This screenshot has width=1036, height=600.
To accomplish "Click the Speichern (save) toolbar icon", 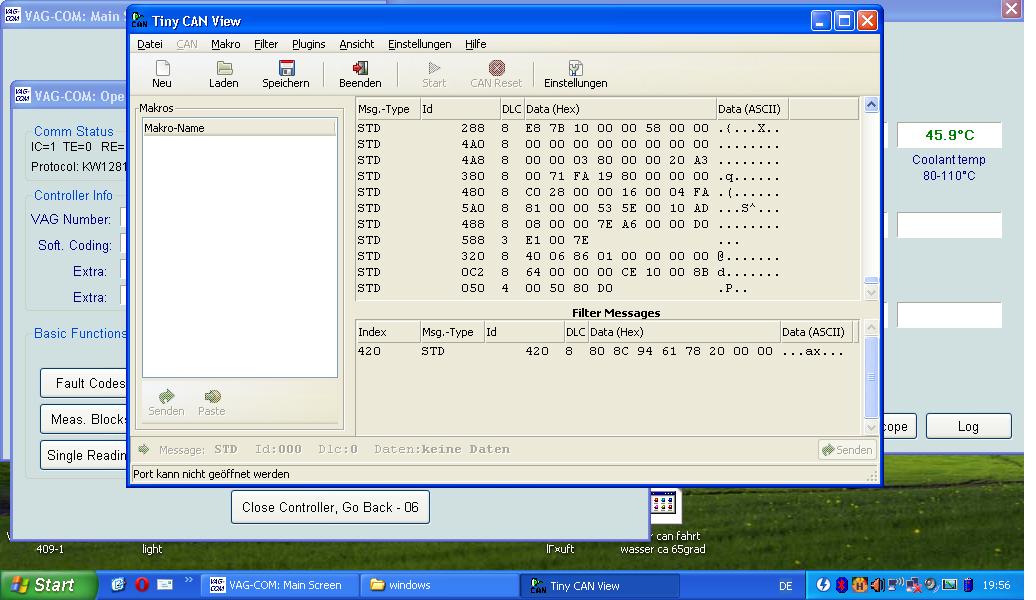I will pos(286,68).
